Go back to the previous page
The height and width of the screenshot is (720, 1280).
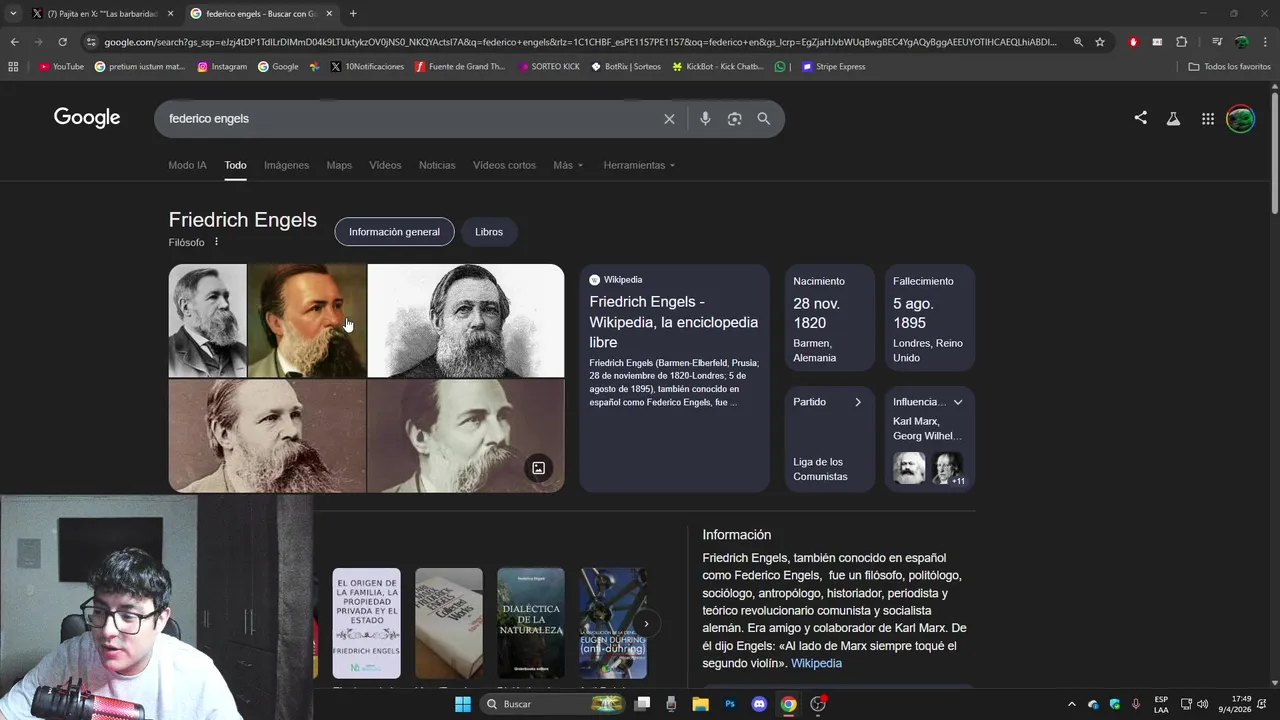(14, 42)
